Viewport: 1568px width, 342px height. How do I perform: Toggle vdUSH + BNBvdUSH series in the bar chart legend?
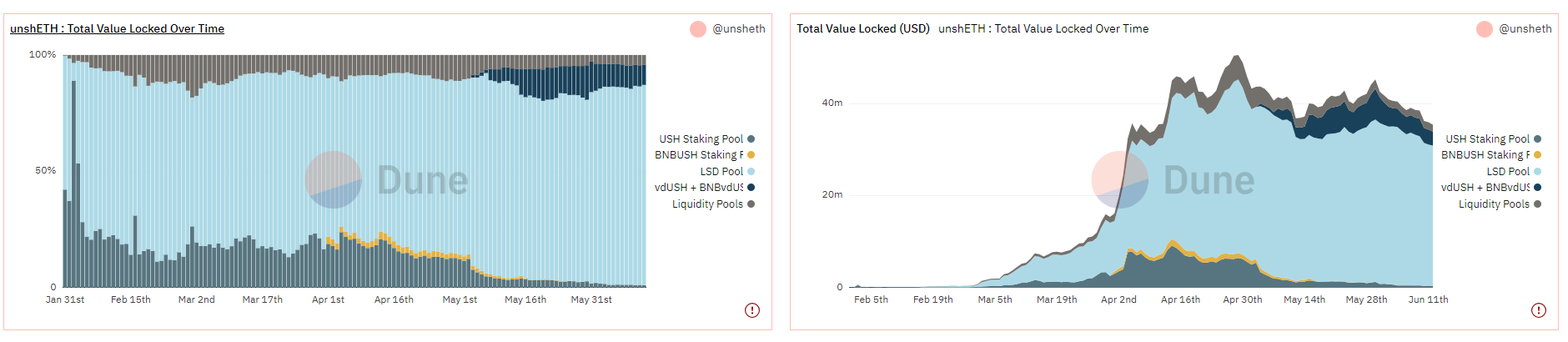(699, 188)
